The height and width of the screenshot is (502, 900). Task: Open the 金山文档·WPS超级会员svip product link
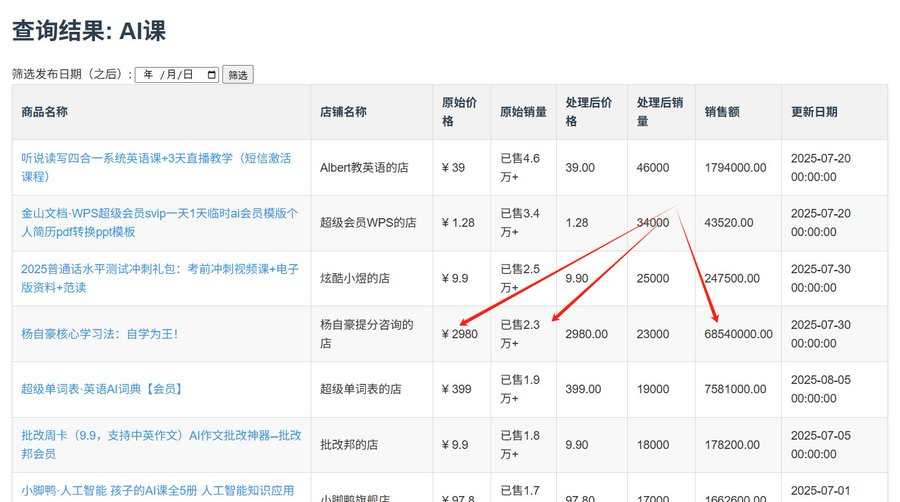click(160, 223)
